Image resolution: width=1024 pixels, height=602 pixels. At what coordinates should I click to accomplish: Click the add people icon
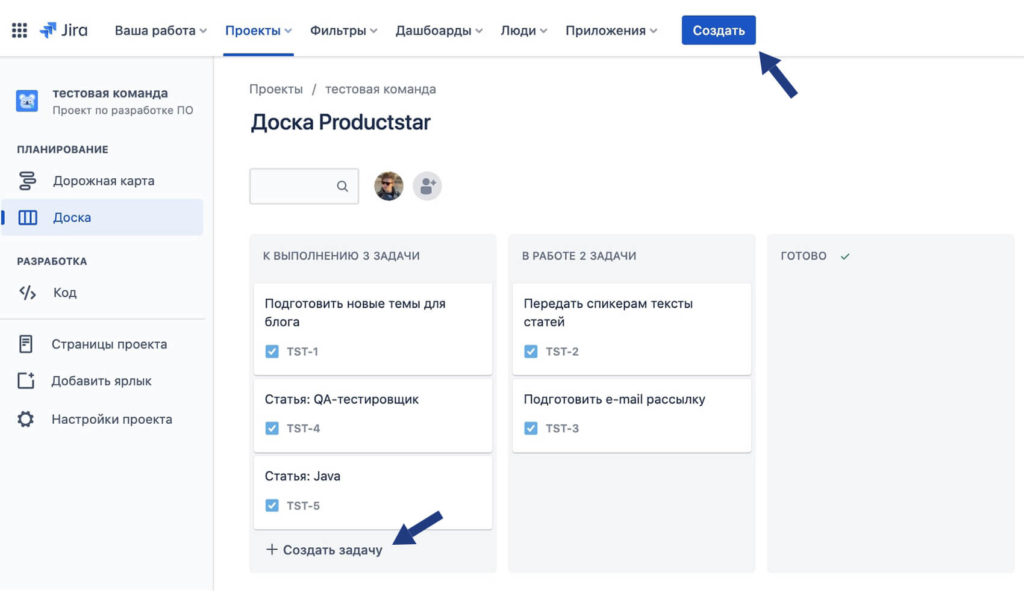click(x=427, y=186)
